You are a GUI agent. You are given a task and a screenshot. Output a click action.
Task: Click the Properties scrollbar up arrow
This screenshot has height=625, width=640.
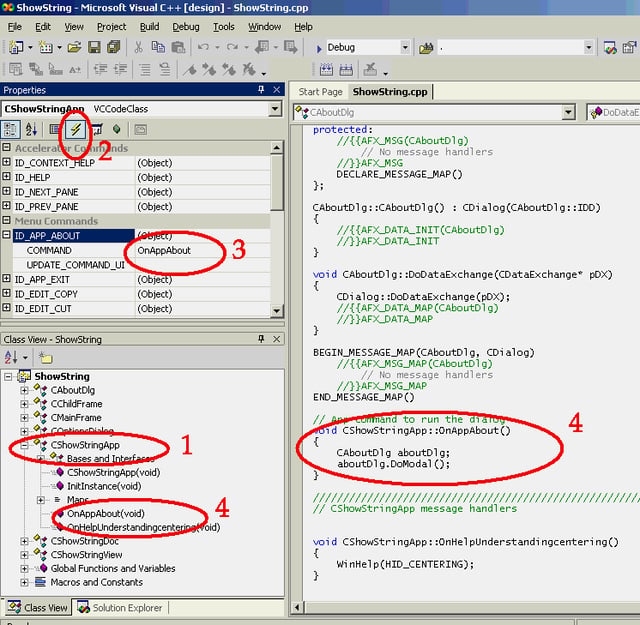277,148
